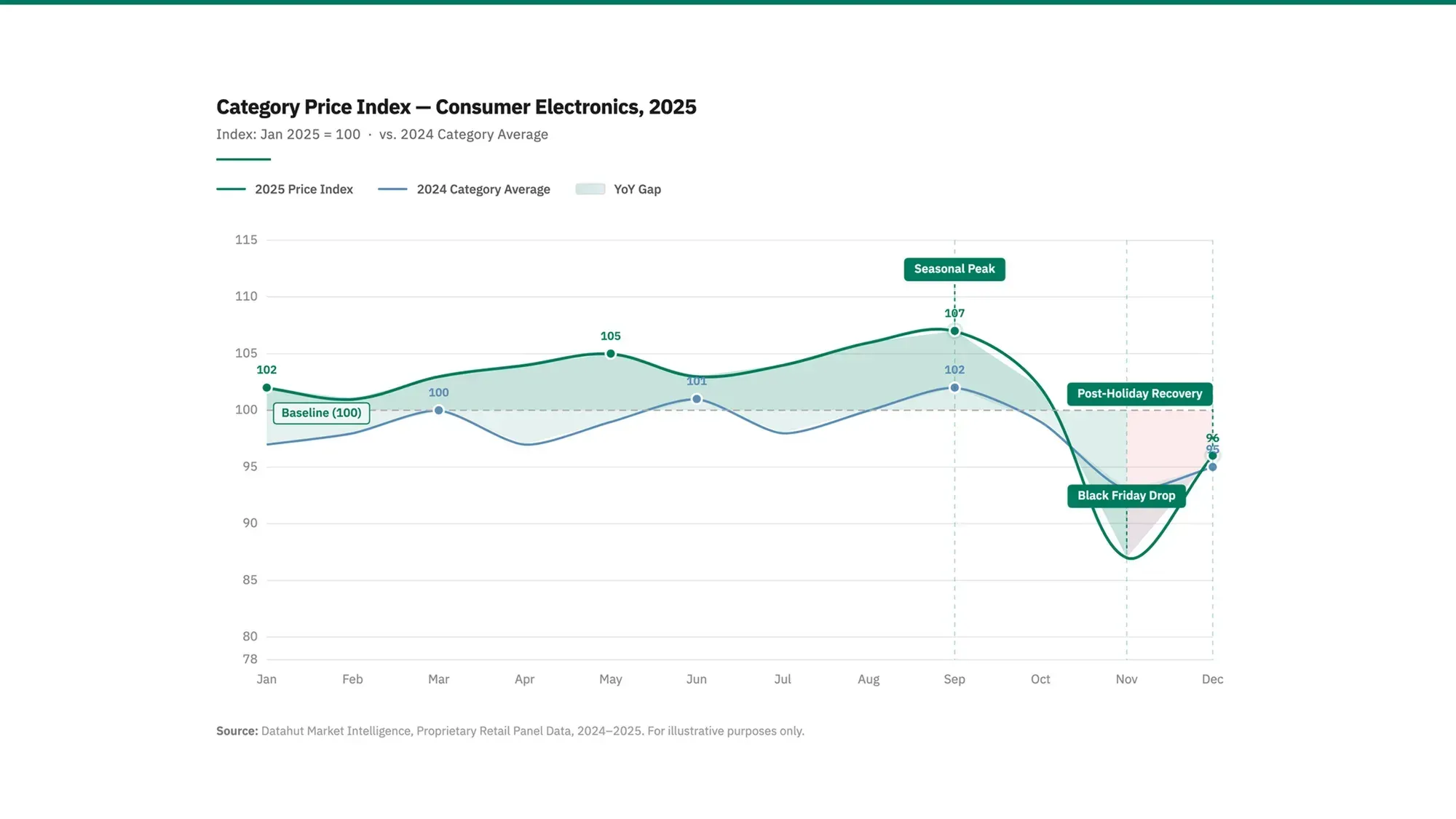Viewport: 1456px width, 819px height.
Task: Click the 95 y-axis label
Action: (250, 467)
